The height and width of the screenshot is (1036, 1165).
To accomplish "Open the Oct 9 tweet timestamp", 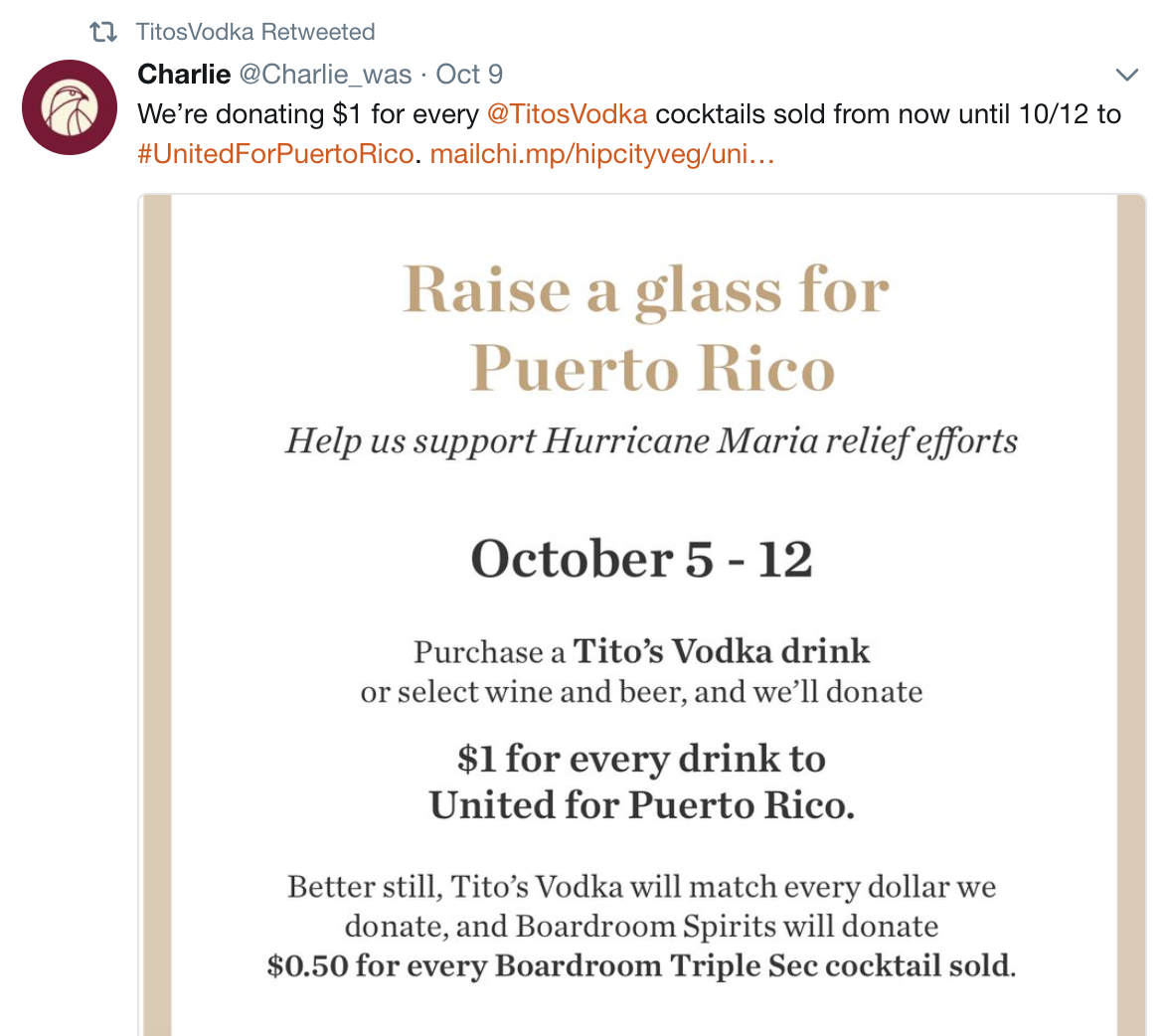I will [x=469, y=75].
